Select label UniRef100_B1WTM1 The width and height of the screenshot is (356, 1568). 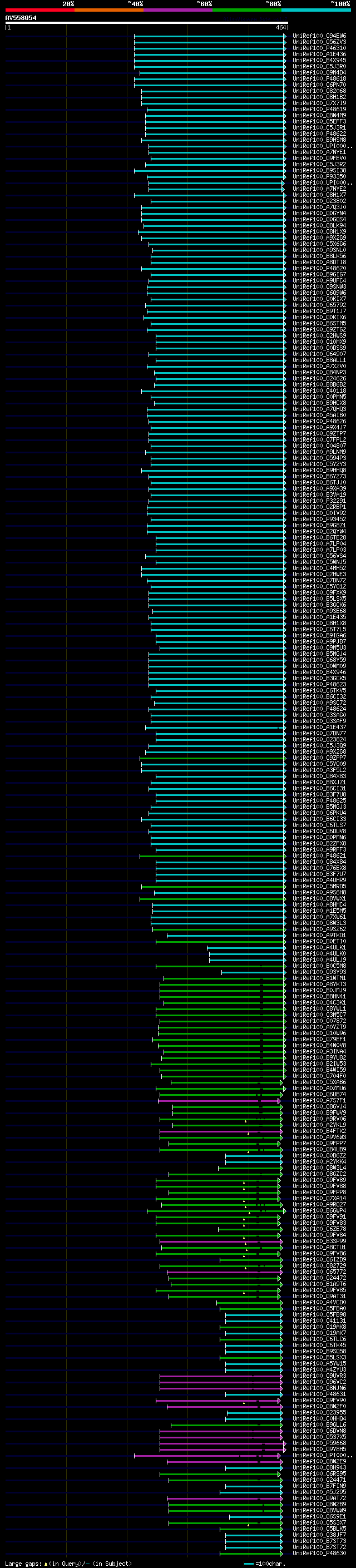pos(319,978)
